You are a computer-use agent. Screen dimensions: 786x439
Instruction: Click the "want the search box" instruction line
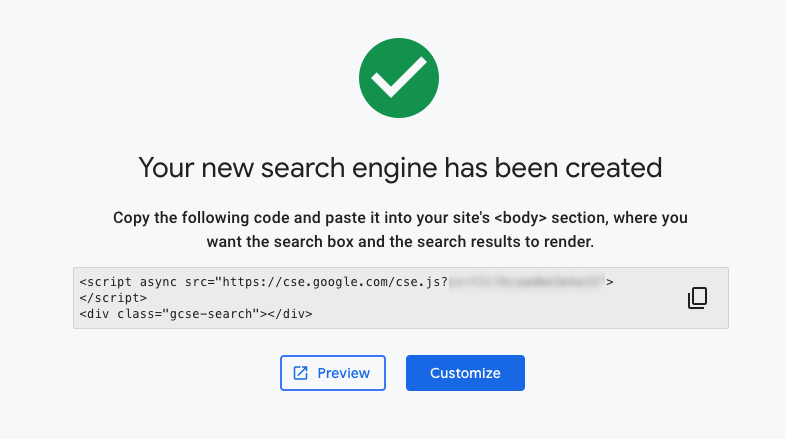[x=400, y=242]
